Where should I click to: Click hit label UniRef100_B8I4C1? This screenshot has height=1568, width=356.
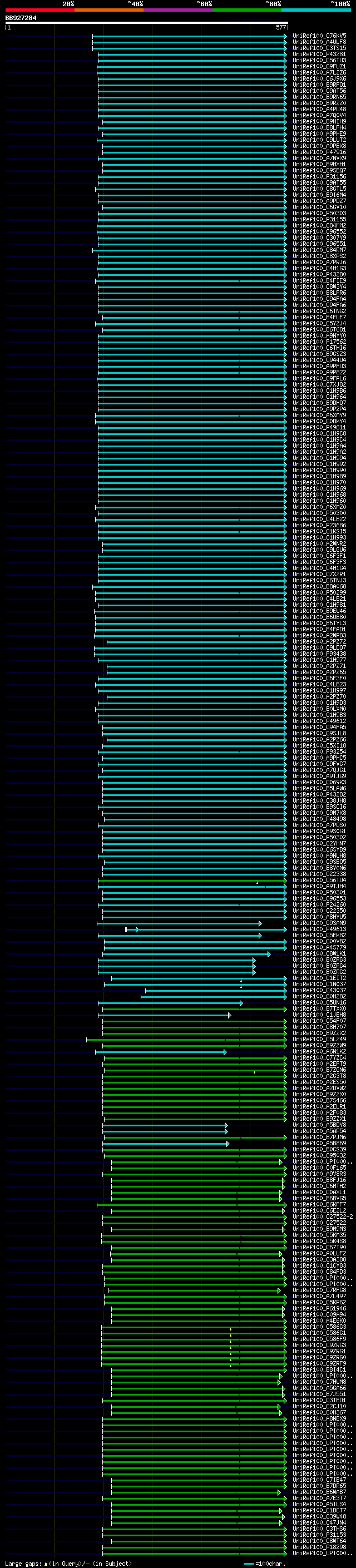tap(319, 1369)
